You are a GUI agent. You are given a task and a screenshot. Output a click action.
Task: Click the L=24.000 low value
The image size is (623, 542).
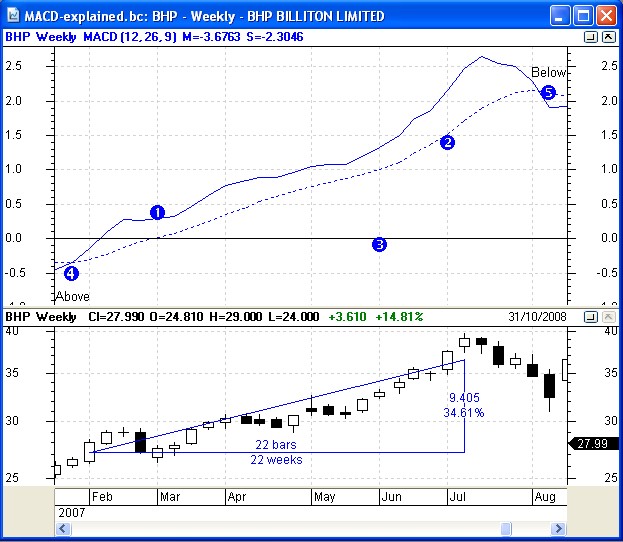pos(294,317)
